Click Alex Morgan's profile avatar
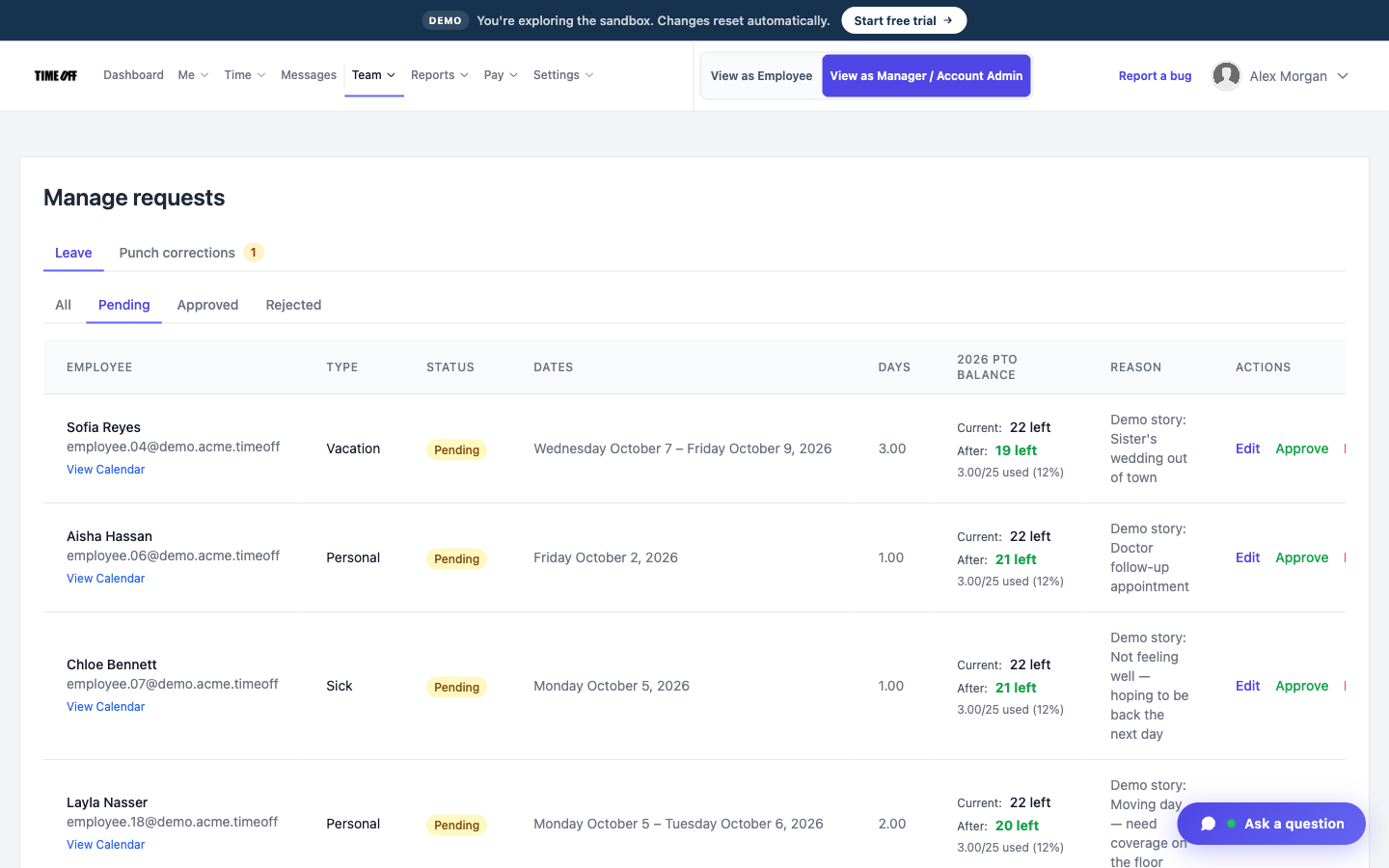 pos(1226,75)
